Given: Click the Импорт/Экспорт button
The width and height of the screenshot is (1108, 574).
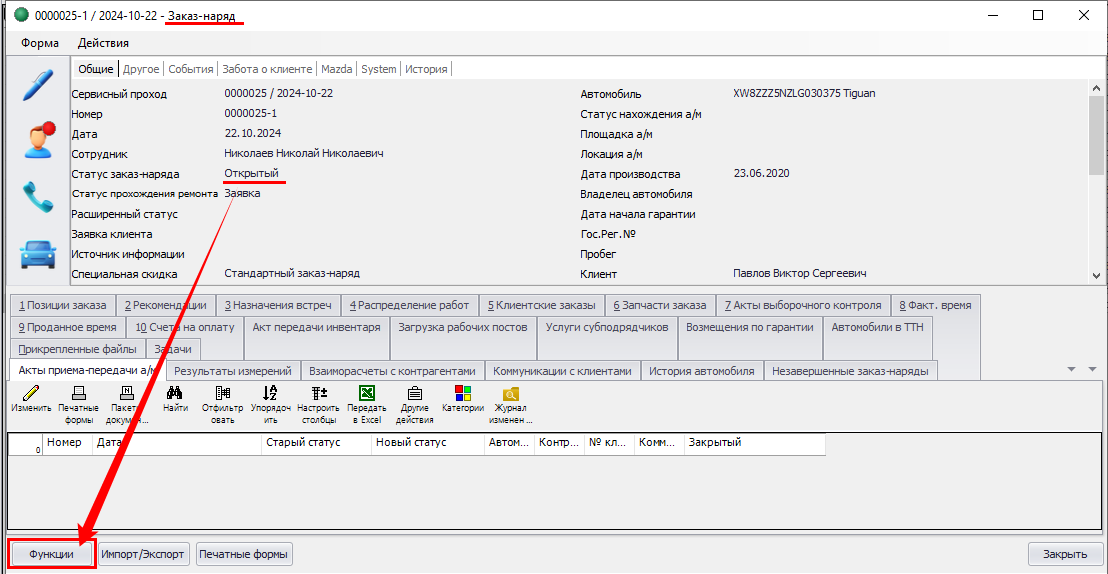Looking at the screenshot, I should (x=143, y=554).
